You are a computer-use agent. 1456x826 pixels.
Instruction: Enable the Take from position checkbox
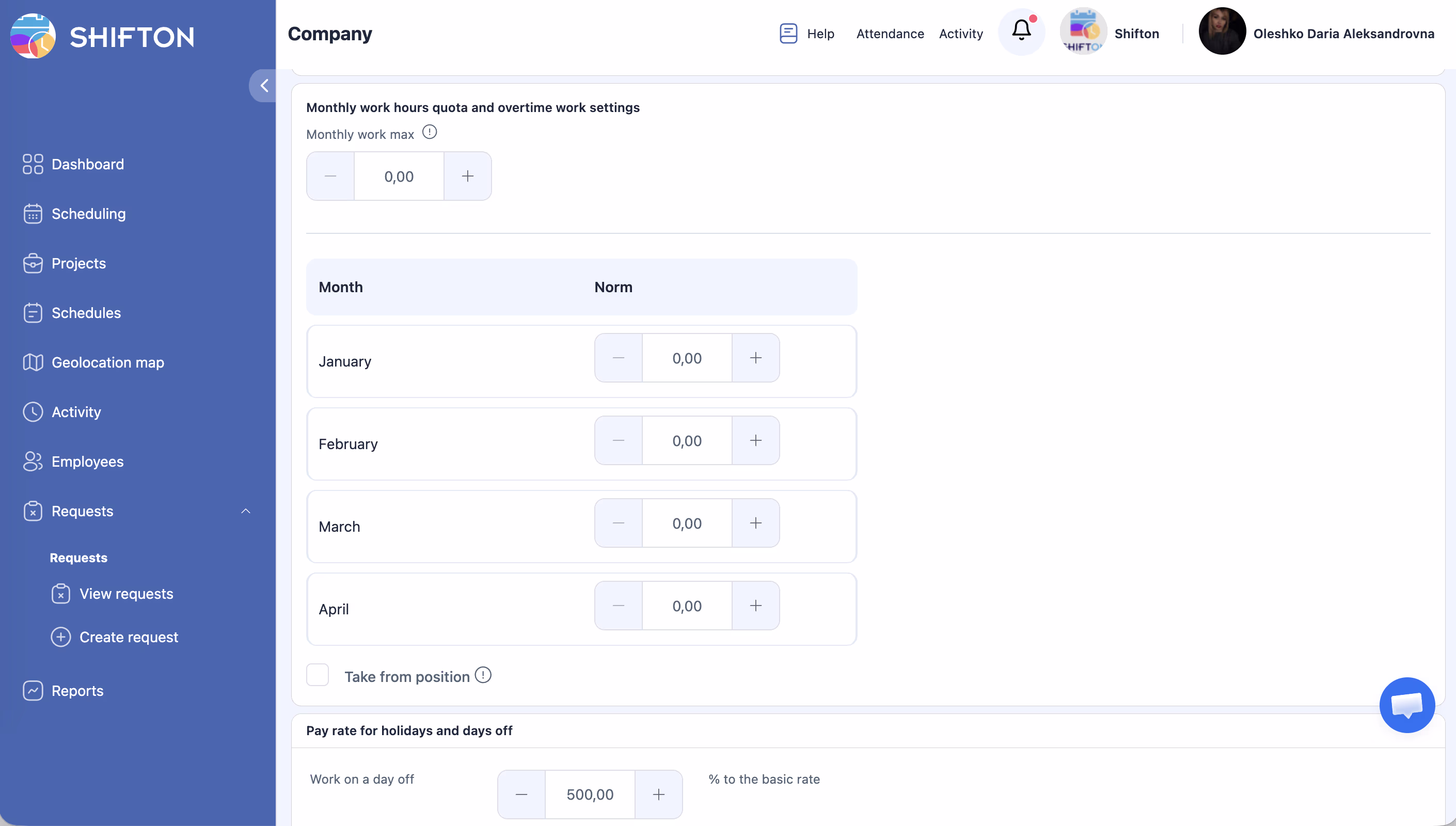[x=318, y=675]
